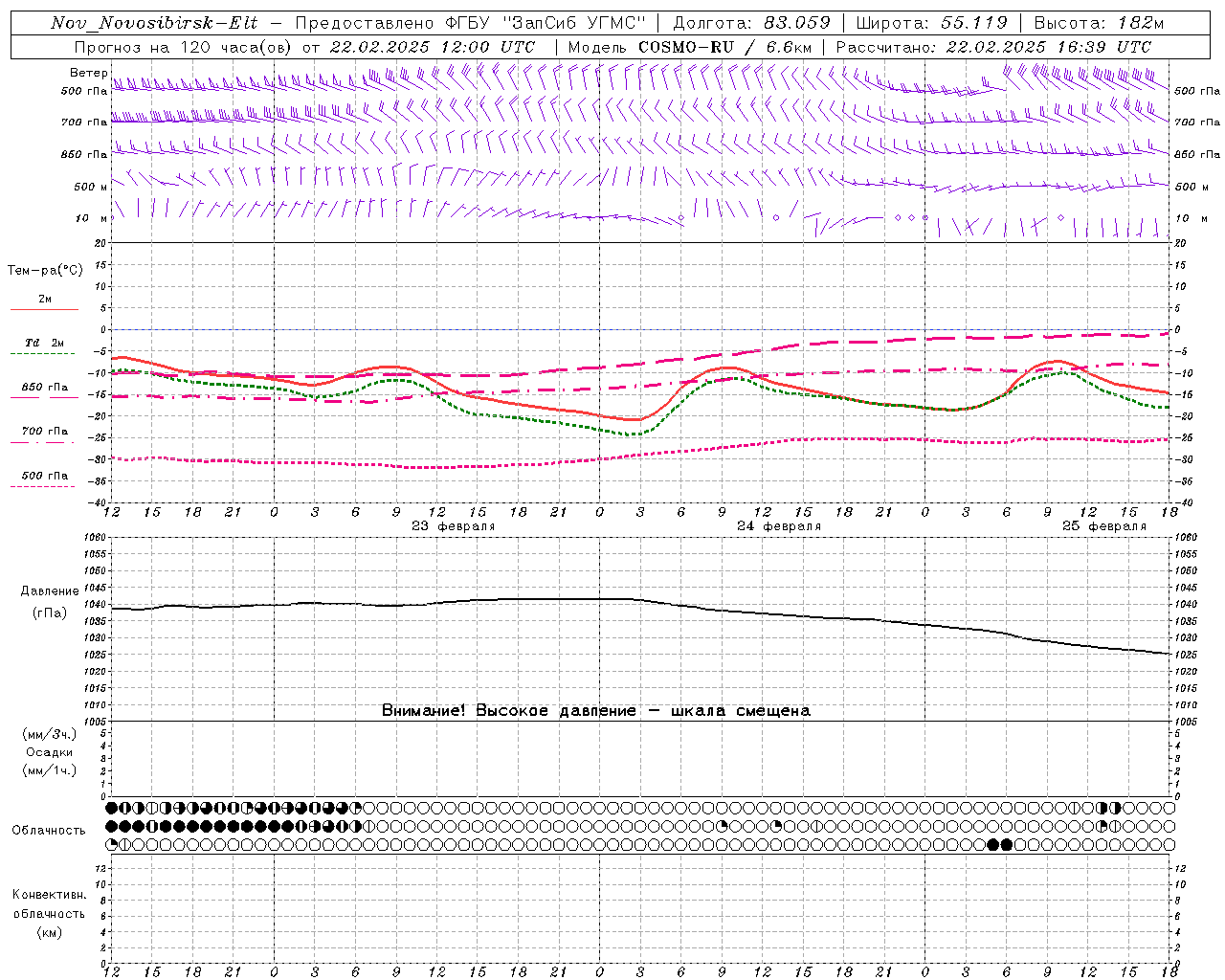This screenshot has width=1225, height=980.
Task: Click the 12 value on left convective cloud axis
Action: click(100, 868)
